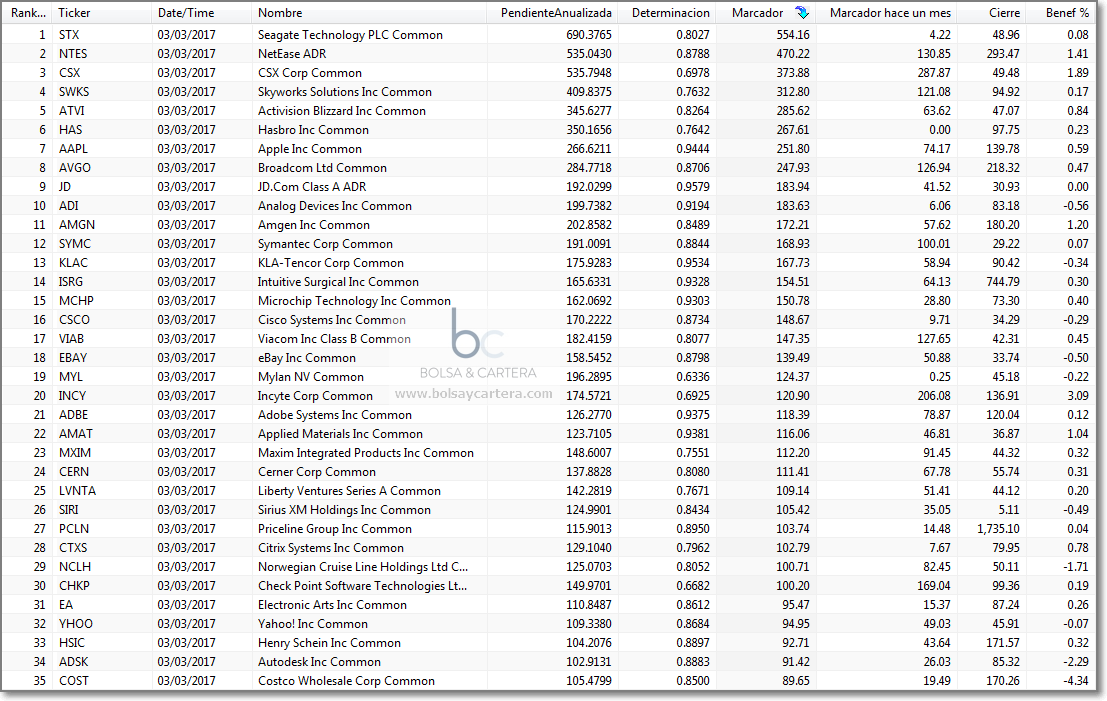The height and width of the screenshot is (701, 1107).
Task: Click Cierre value 1,735.10
Action: tap(998, 529)
